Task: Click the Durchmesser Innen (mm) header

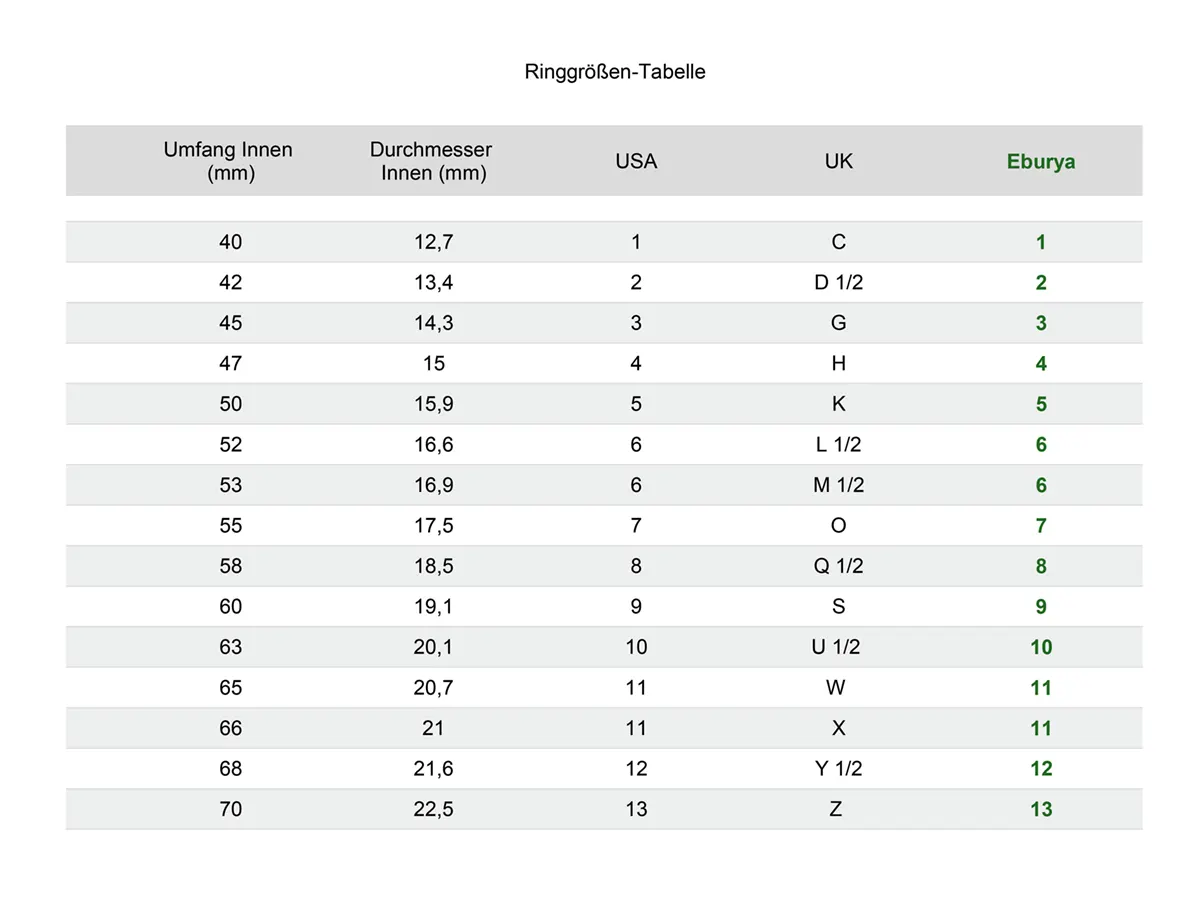Action: point(432,161)
